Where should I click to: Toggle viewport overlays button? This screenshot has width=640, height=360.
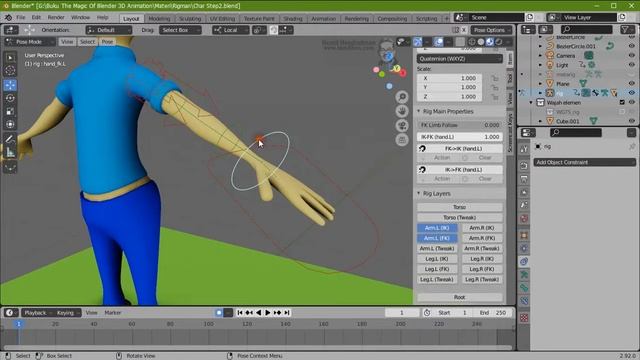tap(439, 42)
